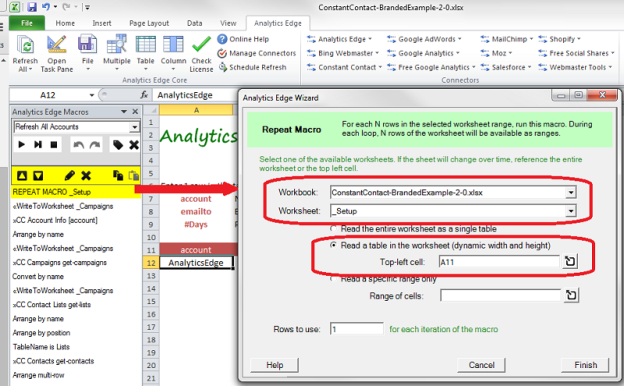Select REPEAT MACRO _Setup function
The width and height of the screenshot is (624, 386).
(x=76, y=192)
